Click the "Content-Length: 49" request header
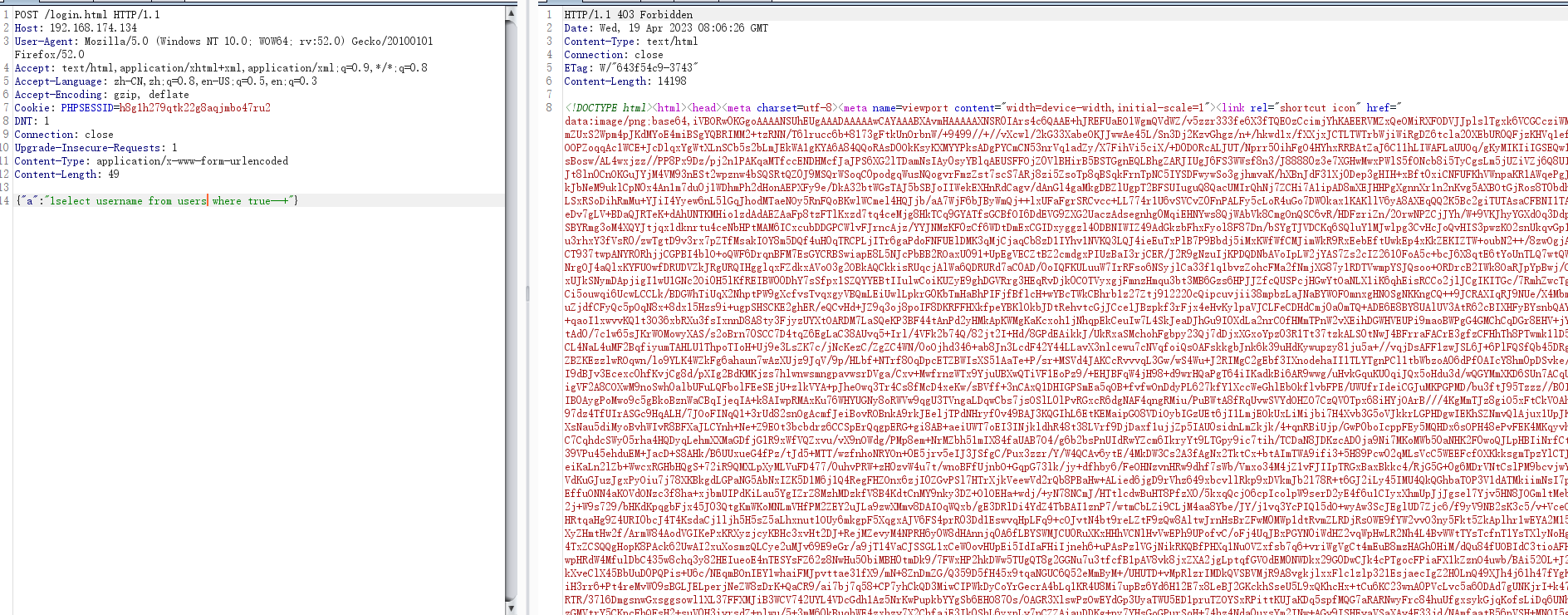 66,174
